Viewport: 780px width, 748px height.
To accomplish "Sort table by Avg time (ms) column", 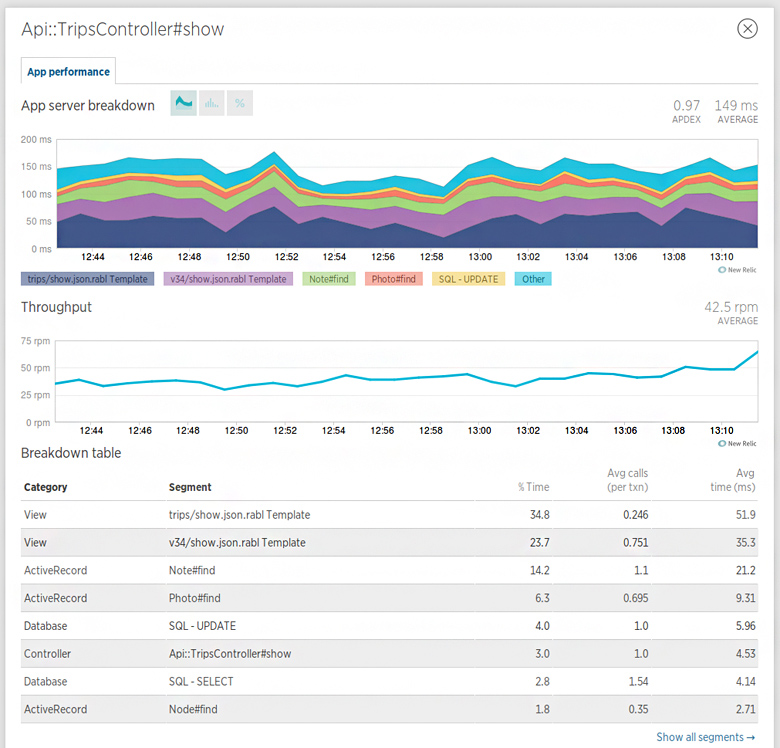I will tap(740, 480).
